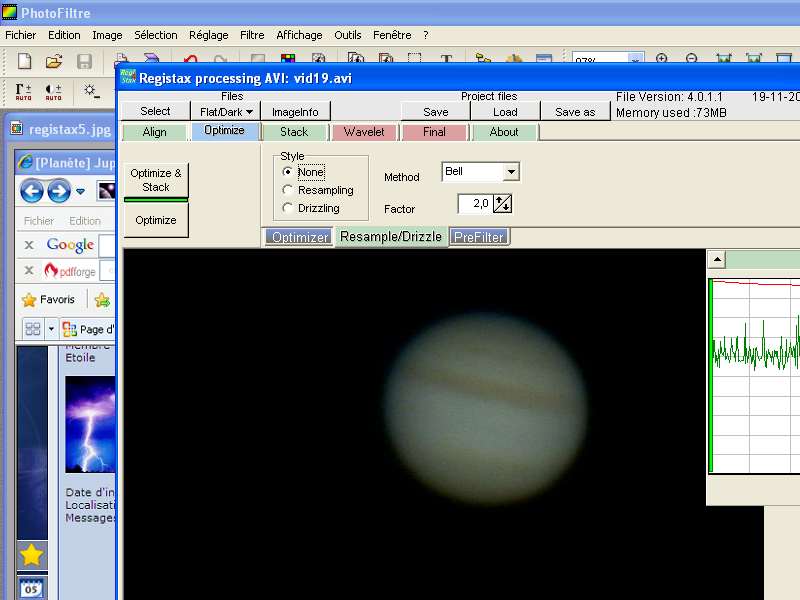Click Google logo in Google toolbar
800x600 pixels.
pos(70,245)
